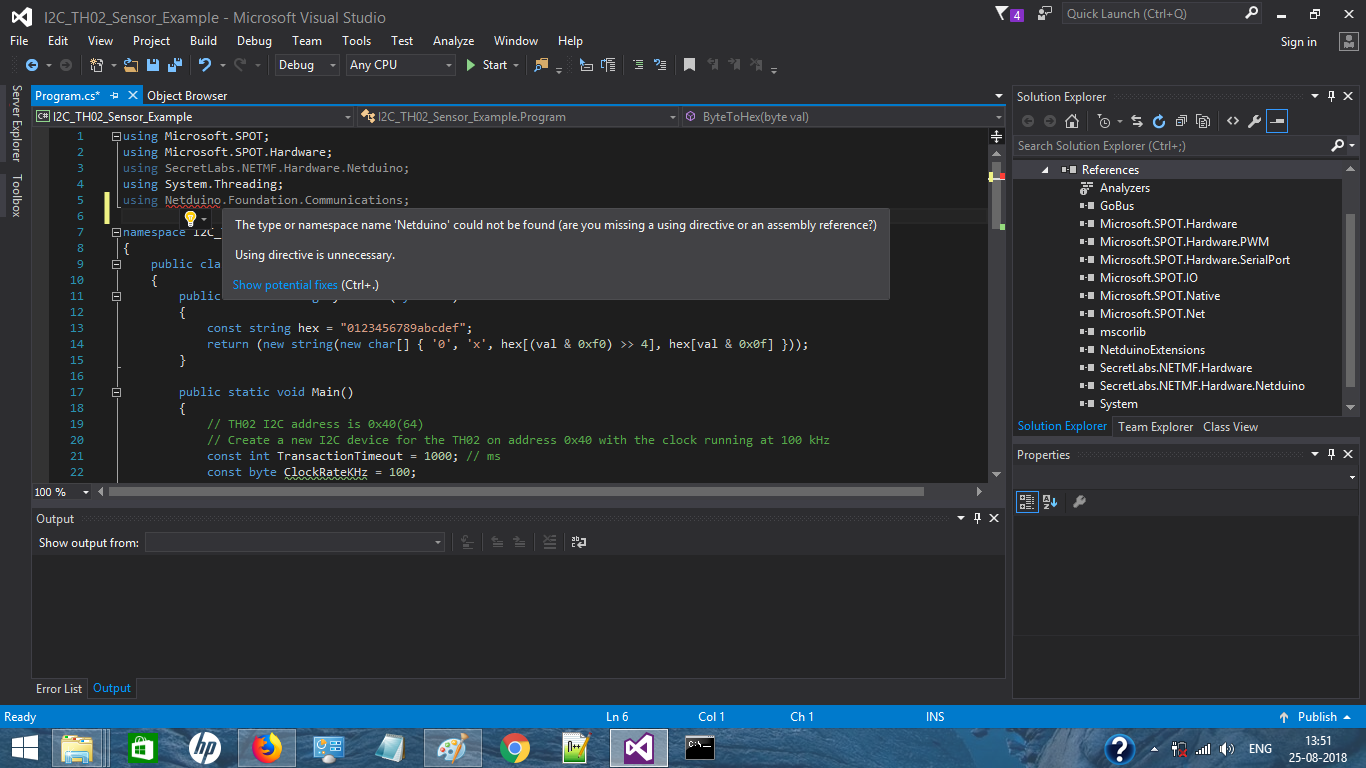This screenshot has height=768, width=1366.
Task: Click the Navigate Backward arrow in toolbar
Action: tap(32, 65)
